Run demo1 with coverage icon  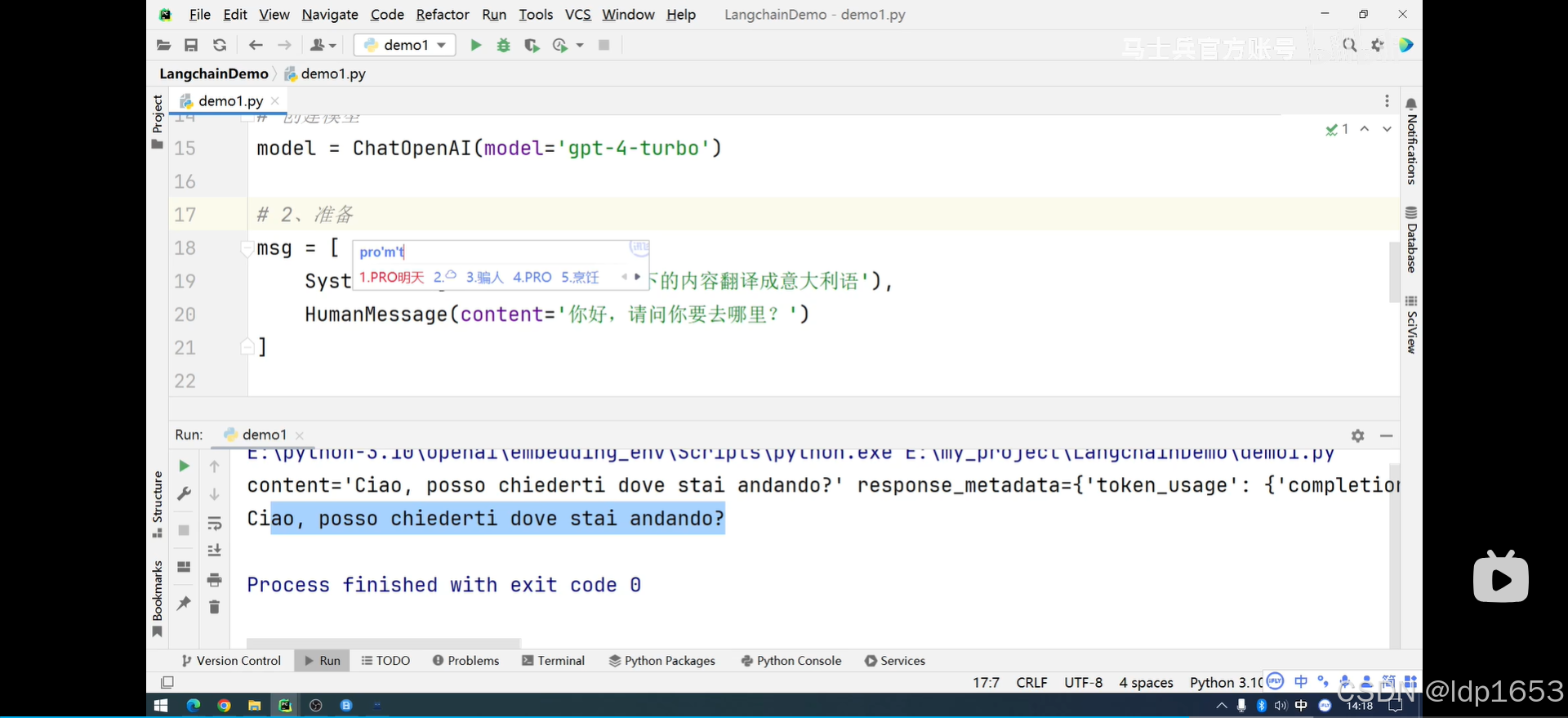(x=532, y=45)
